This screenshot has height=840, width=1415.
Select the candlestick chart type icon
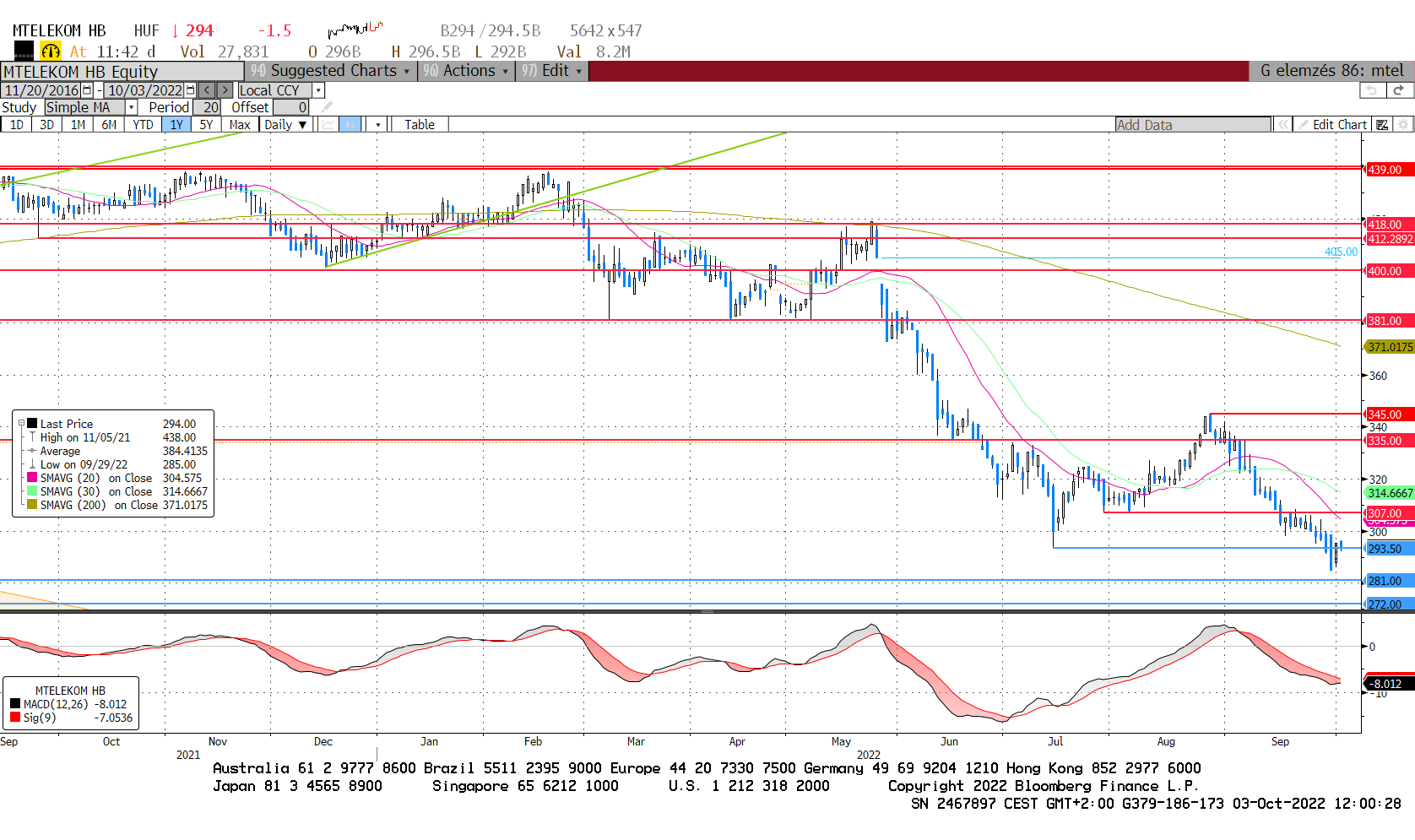click(350, 124)
